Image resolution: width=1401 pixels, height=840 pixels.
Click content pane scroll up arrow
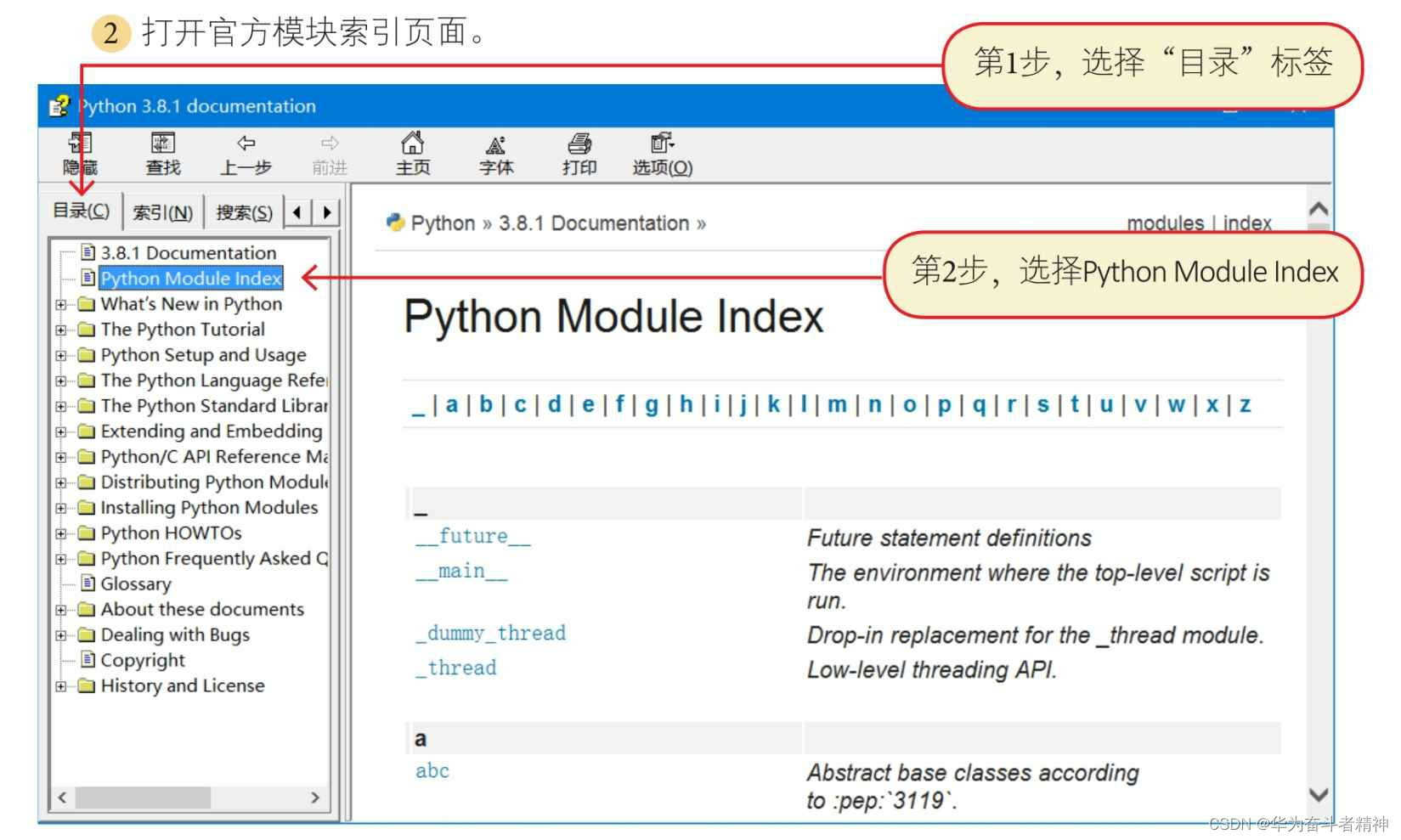[1319, 209]
